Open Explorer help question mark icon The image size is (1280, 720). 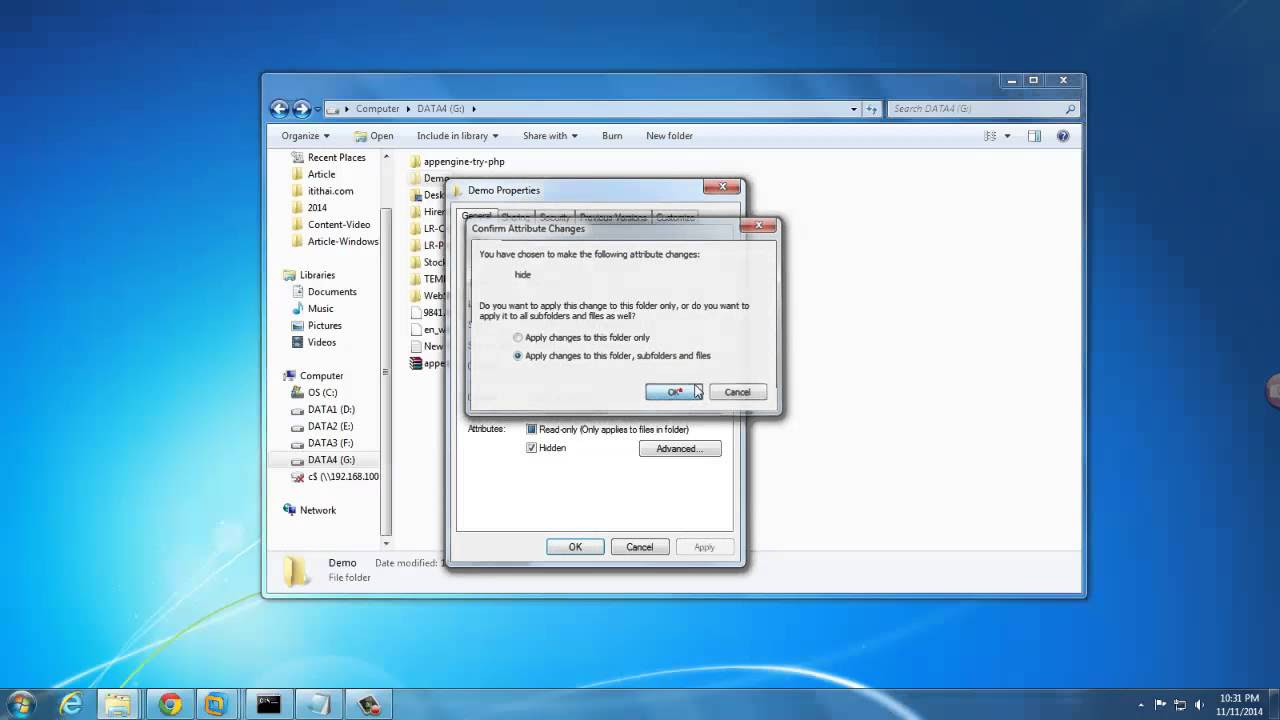[1063, 136]
